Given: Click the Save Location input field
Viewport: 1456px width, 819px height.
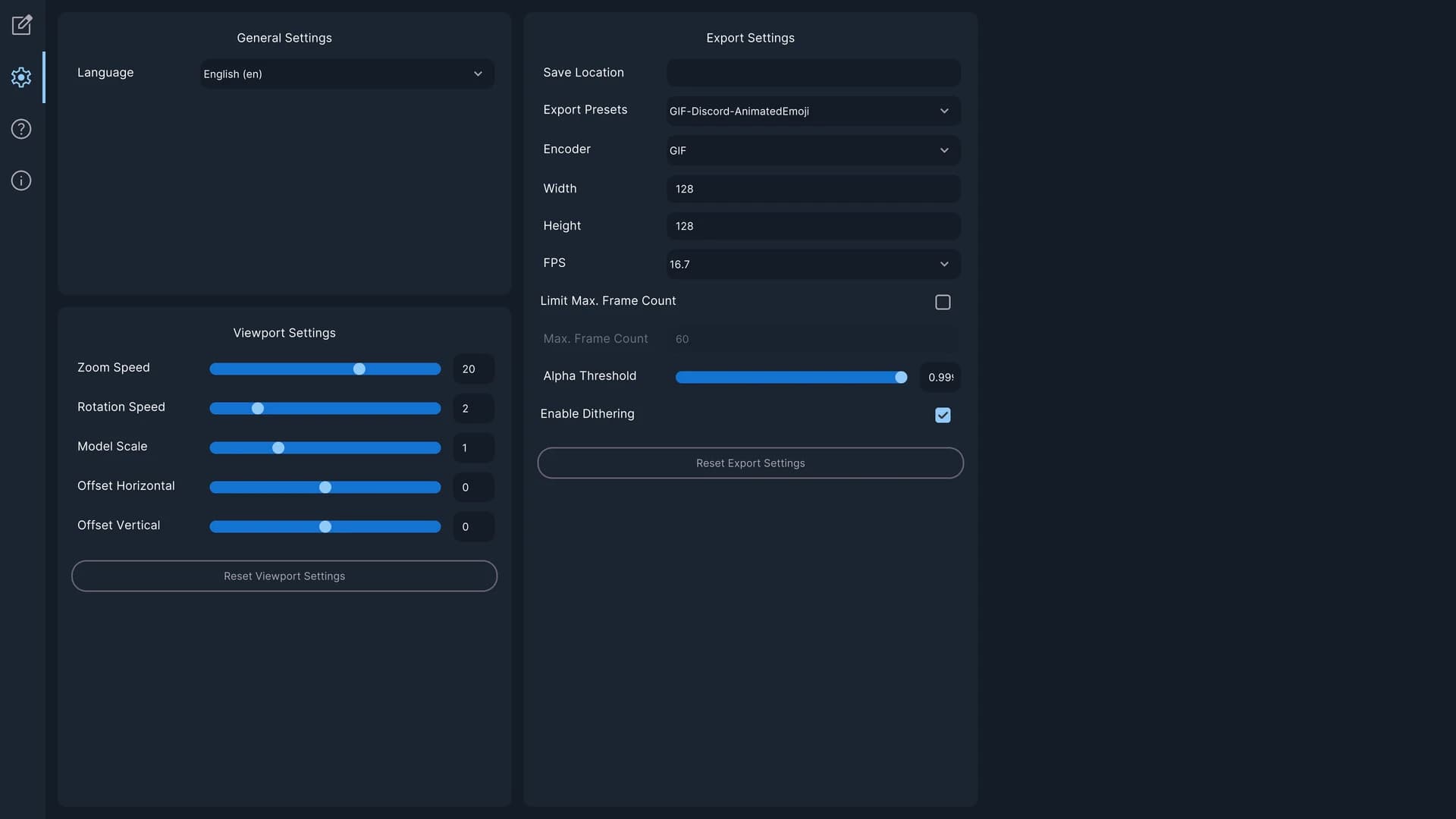Looking at the screenshot, I should 812,72.
